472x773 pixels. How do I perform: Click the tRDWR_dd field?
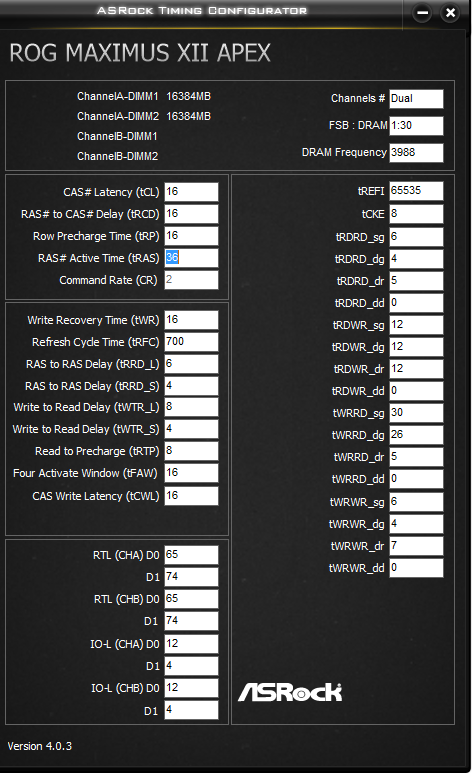(416, 391)
